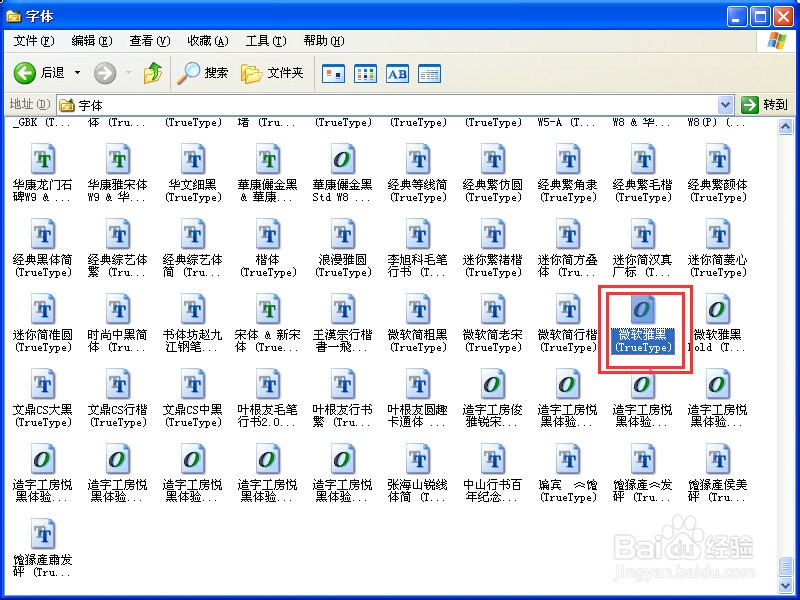This screenshot has height=600, width=800.
Task: Toggle the 文件夹 folders pane button
Action: [x=272, y=73]
